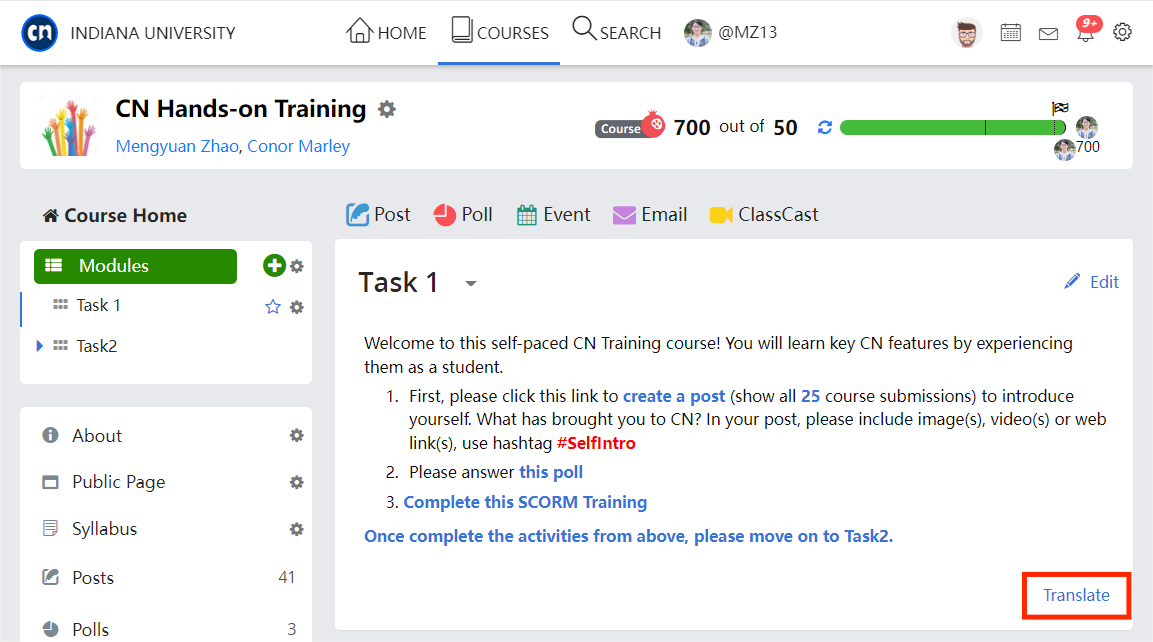The image size is (1153, 642).
Task: Open the mail envelope icon
Action: click(1048, 34)
